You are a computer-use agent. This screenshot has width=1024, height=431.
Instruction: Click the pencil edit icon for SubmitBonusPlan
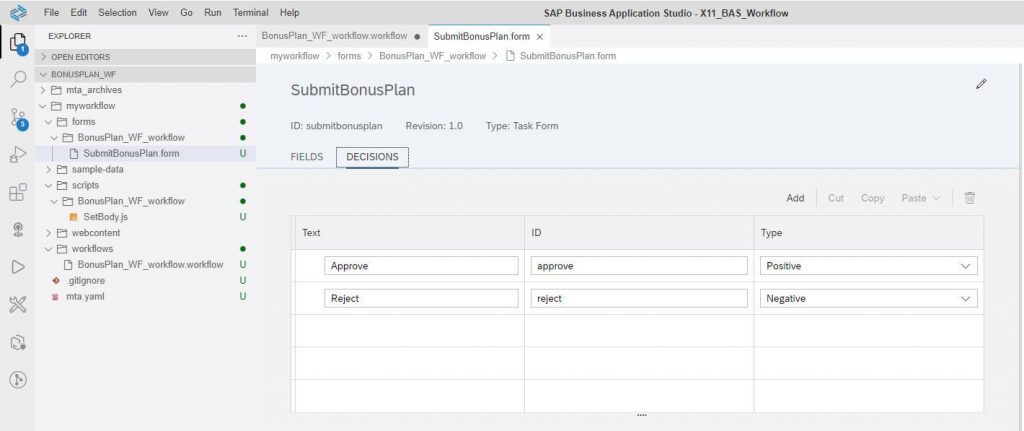[981, 84]
